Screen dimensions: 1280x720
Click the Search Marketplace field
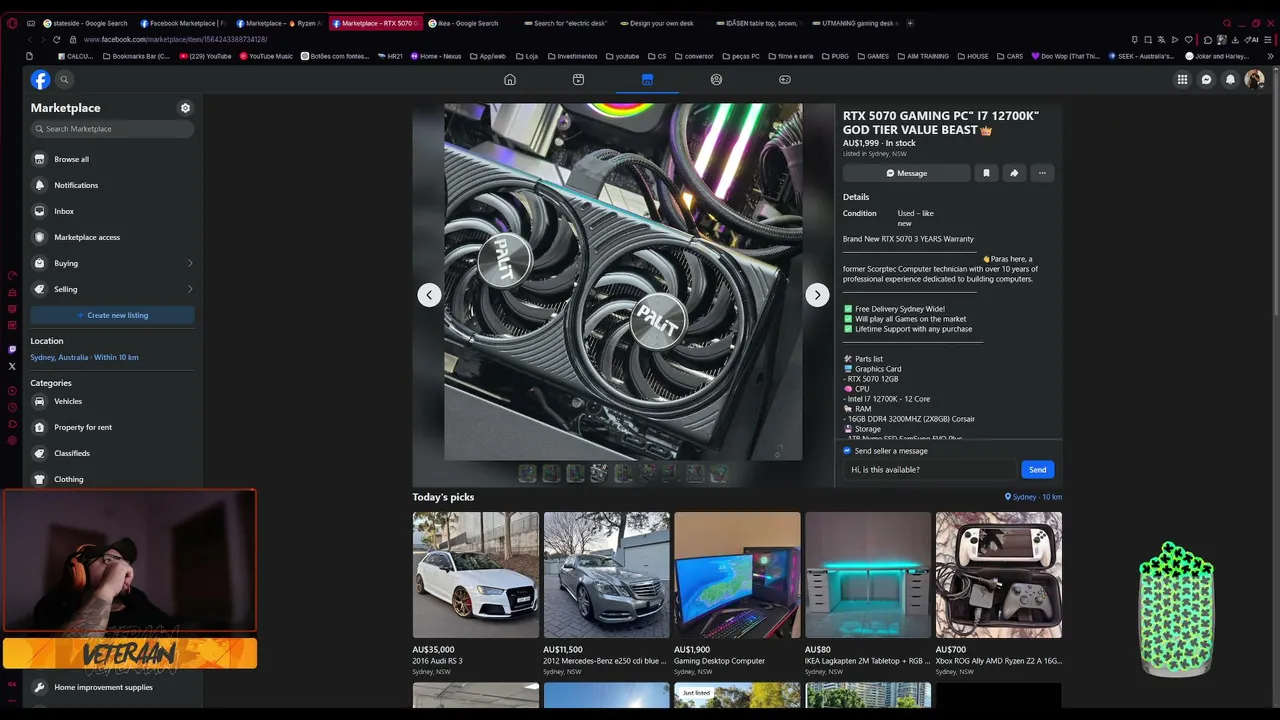tap(112, 129)
